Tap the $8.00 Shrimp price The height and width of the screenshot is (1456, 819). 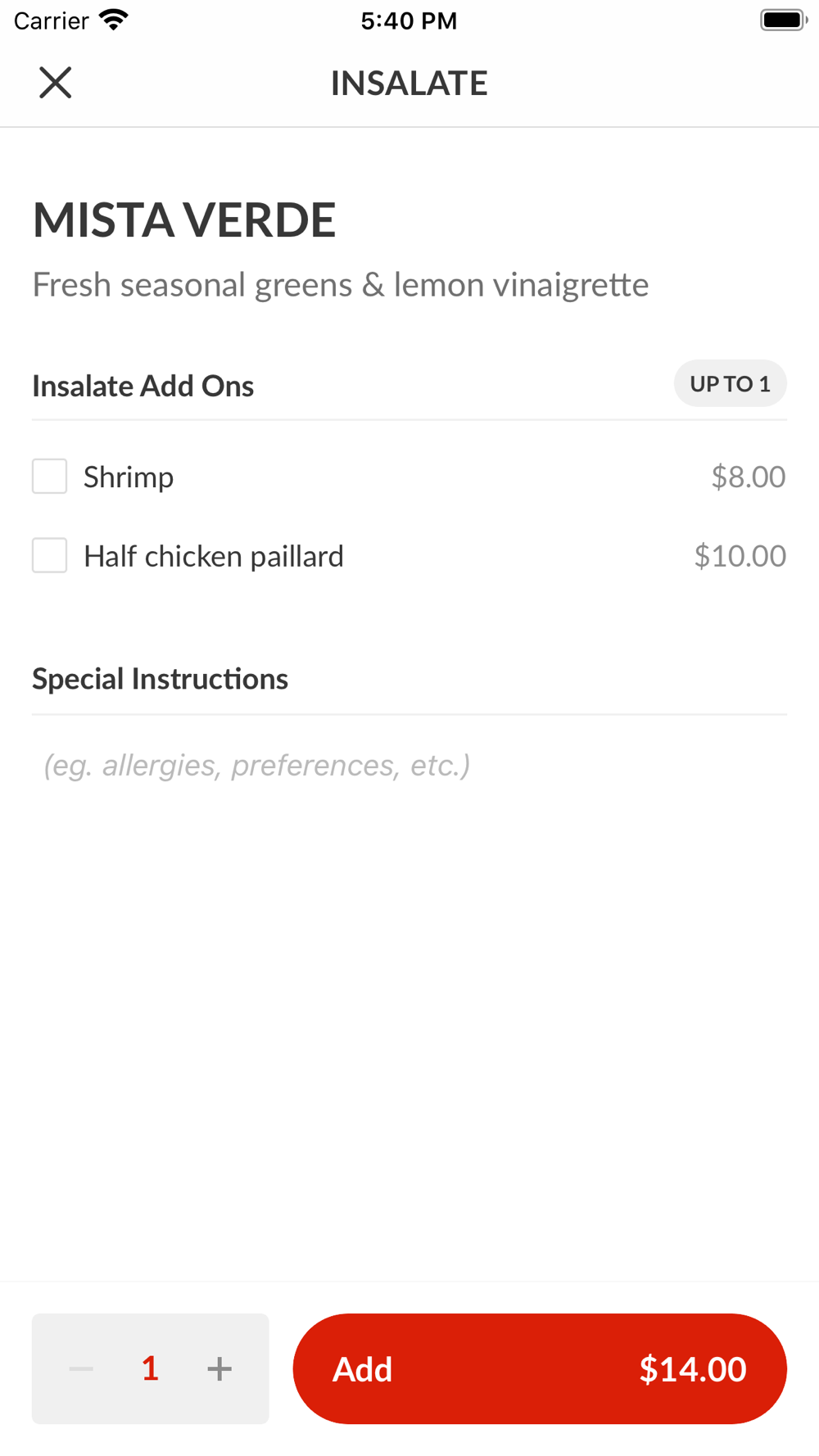click(748, 477)
